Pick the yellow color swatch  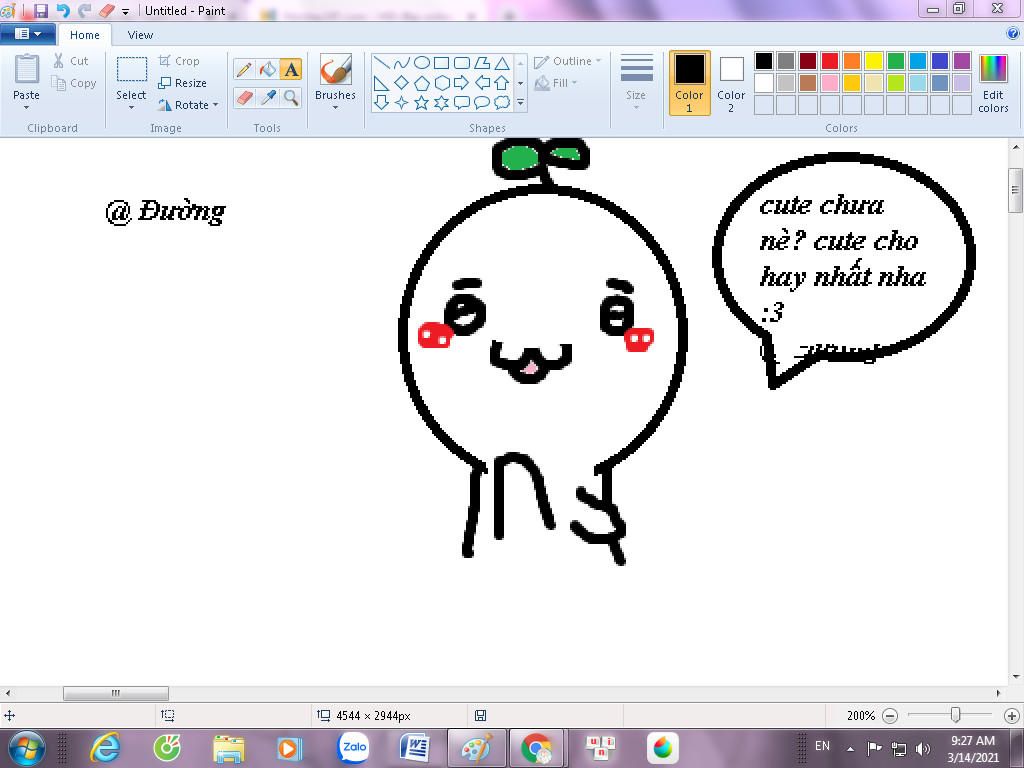874,61
